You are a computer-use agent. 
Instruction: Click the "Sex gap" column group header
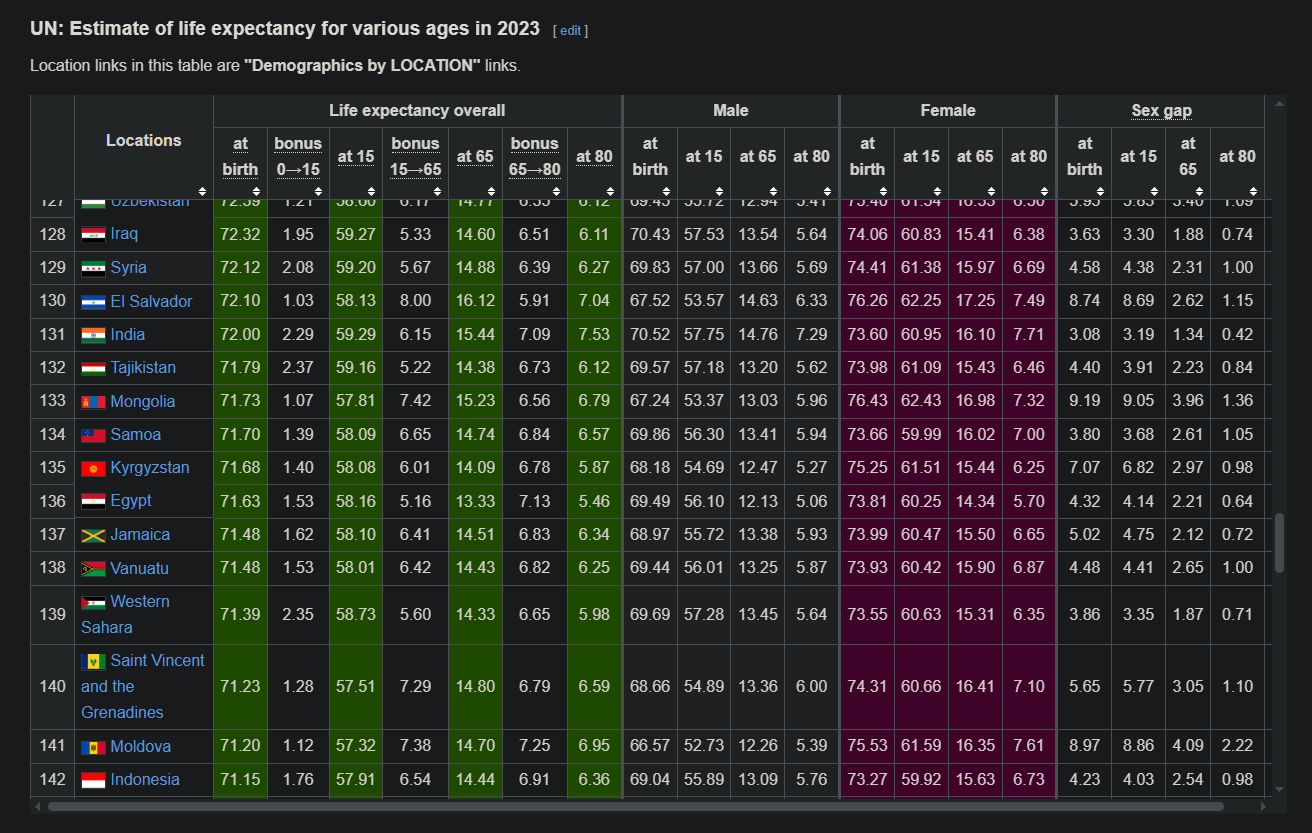(x=1162, y=111)
